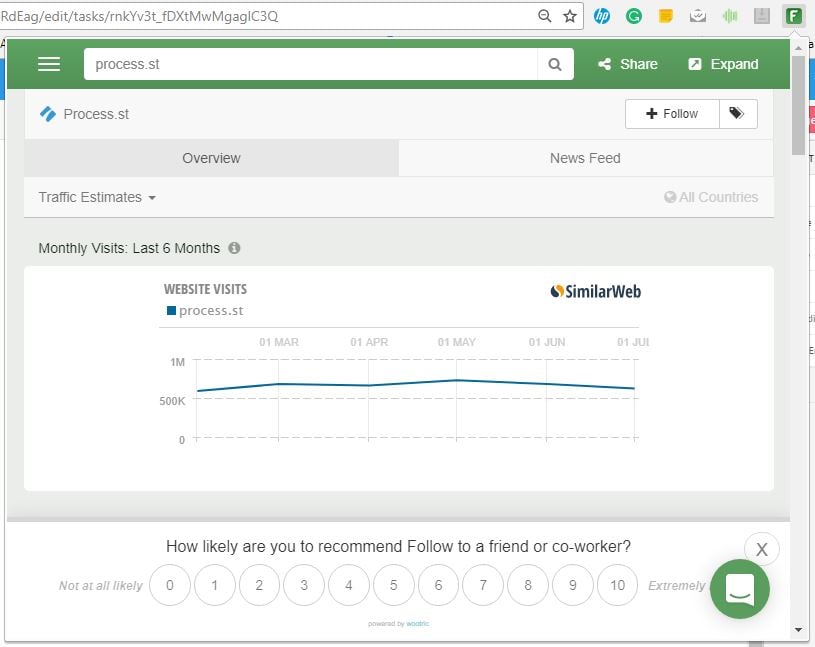The width and height of the screenshot is (815, 647).
Task: Expand the Traffic Estimates dropdown
Action: click(x=97, y=197)
